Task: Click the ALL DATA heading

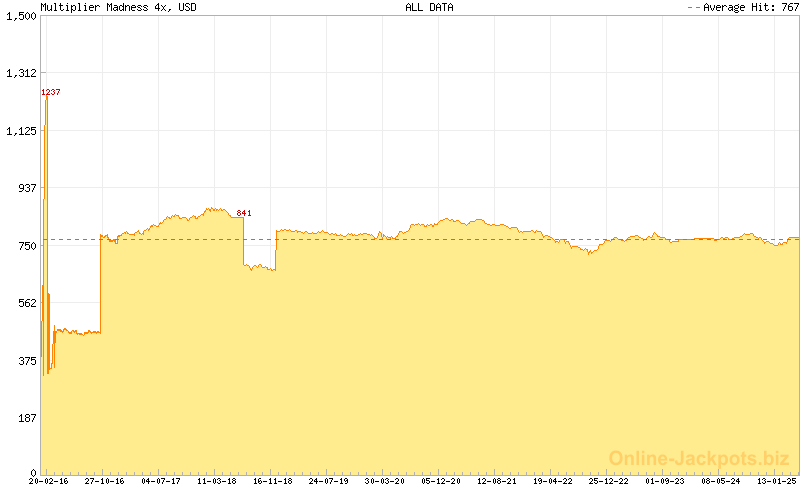Action: 429,7
